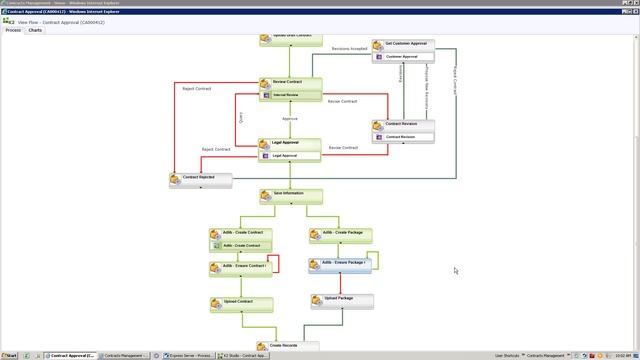Screen dimensions: 640x360
Task: Click the Reject Contract label near Review Contract
Action: click(197, 89)
